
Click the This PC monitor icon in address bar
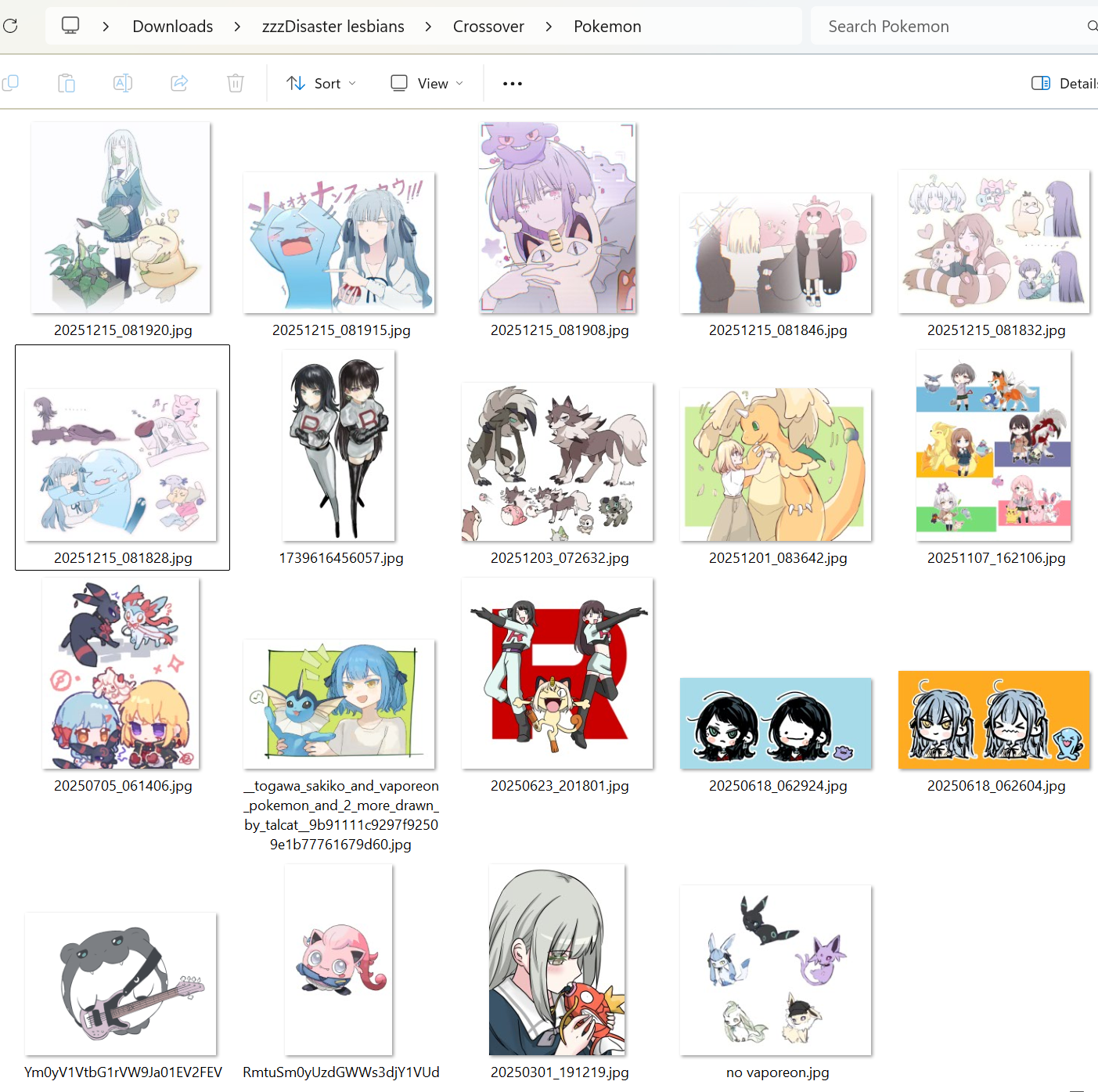(x=70, y=26)
